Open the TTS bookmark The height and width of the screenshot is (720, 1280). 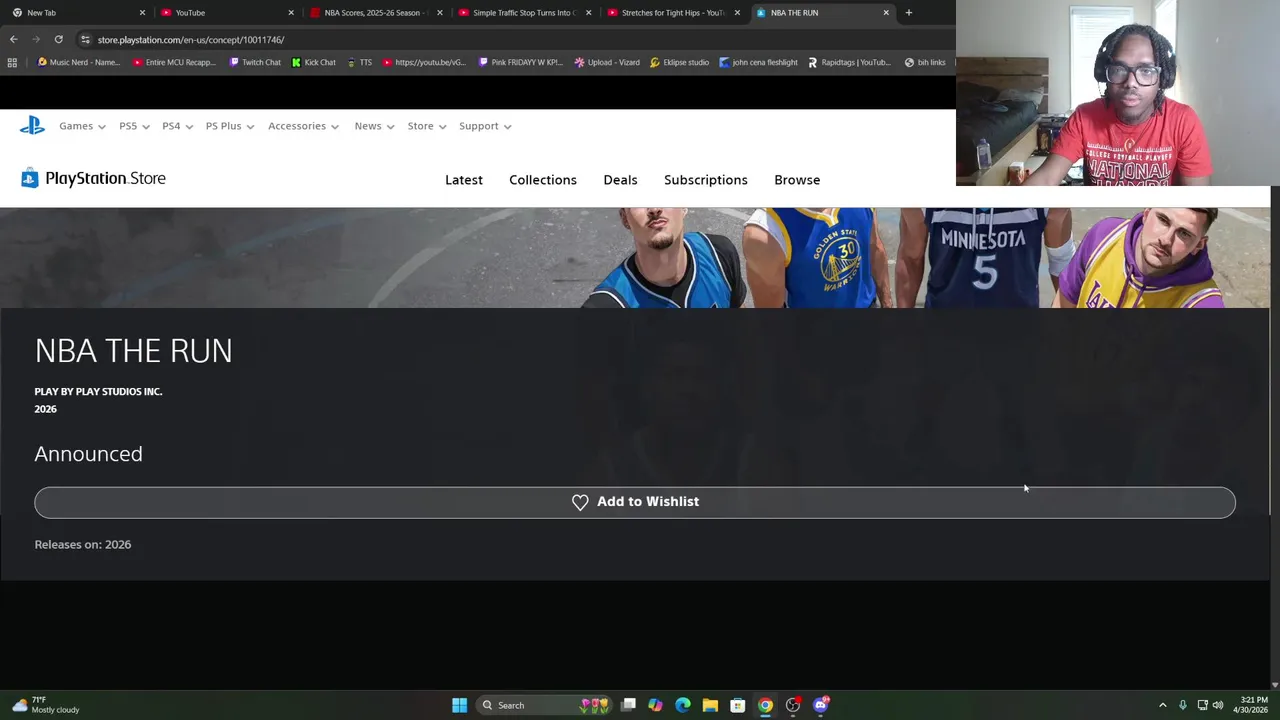[x=359, y=62]
